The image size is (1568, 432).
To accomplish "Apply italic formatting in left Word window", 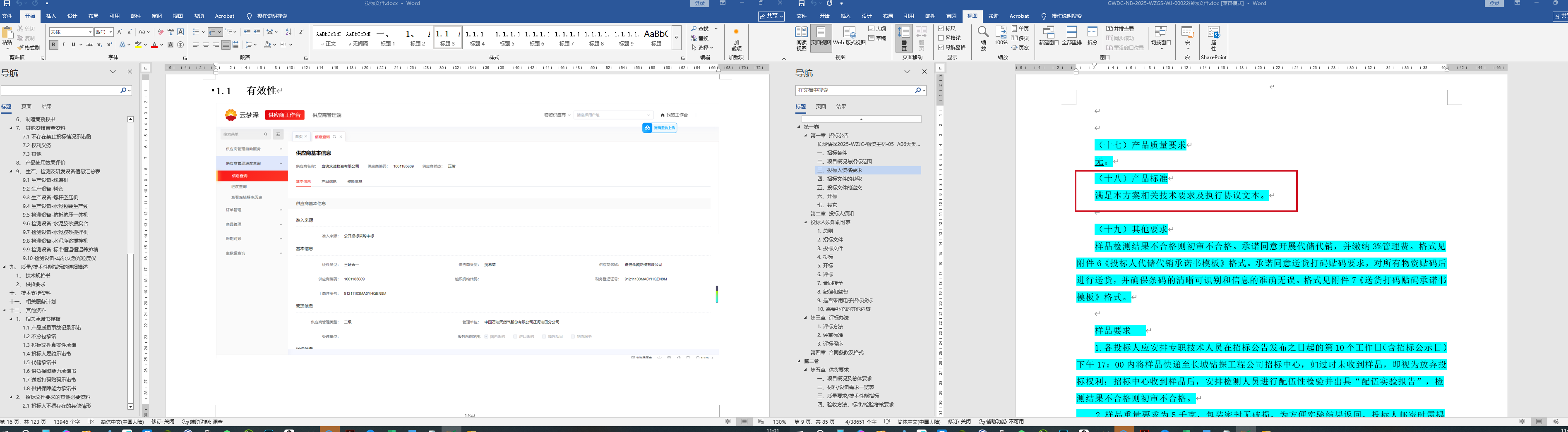I will [63, 44].
